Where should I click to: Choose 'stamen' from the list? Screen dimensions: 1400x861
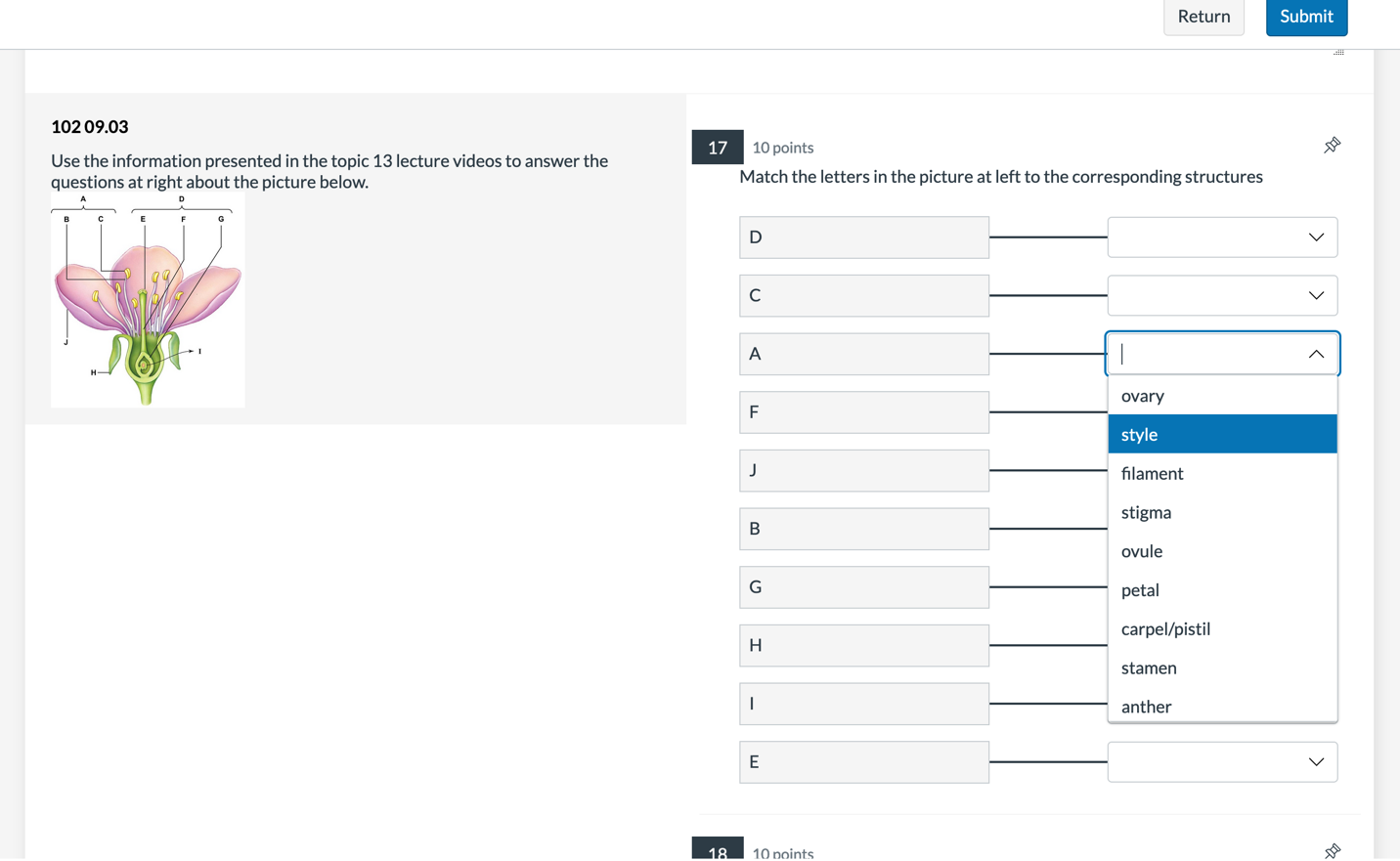pos(1150,668)
